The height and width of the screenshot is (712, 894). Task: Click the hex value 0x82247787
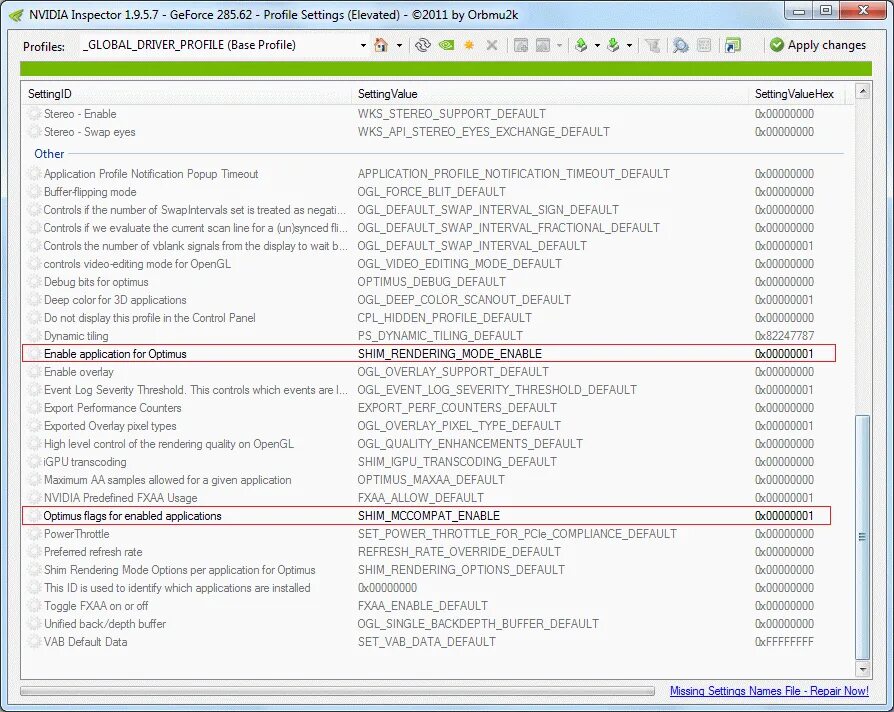(785, 336)
